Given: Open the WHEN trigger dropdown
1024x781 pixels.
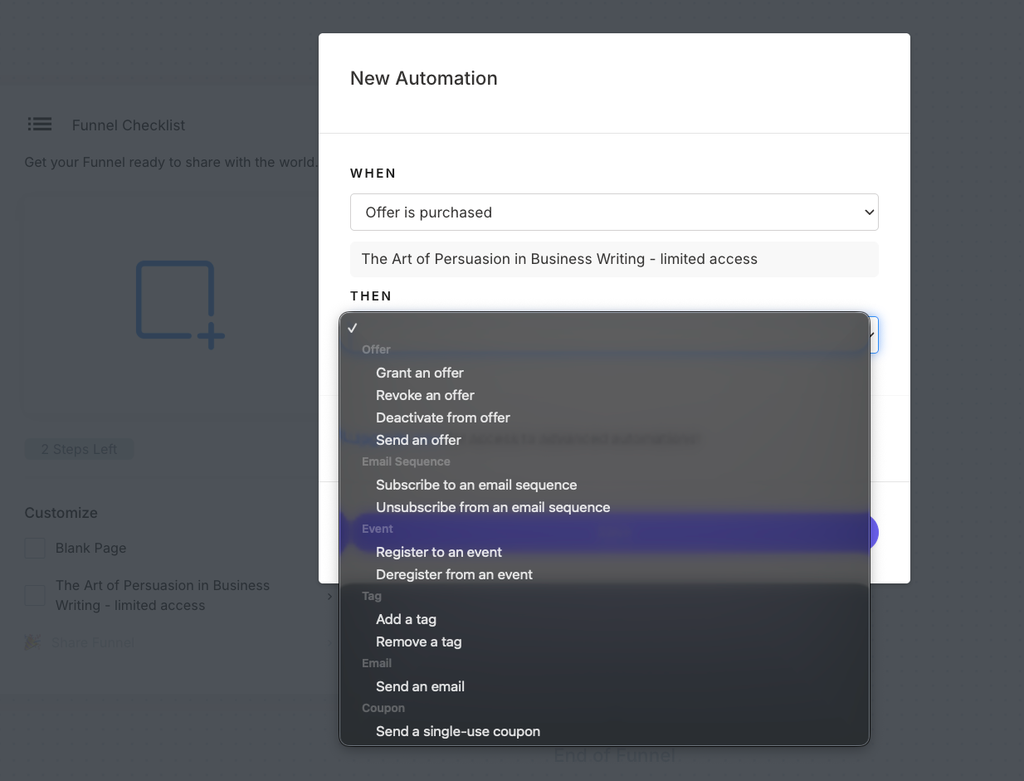Looking at the screenshot, I should pos(614,212).
